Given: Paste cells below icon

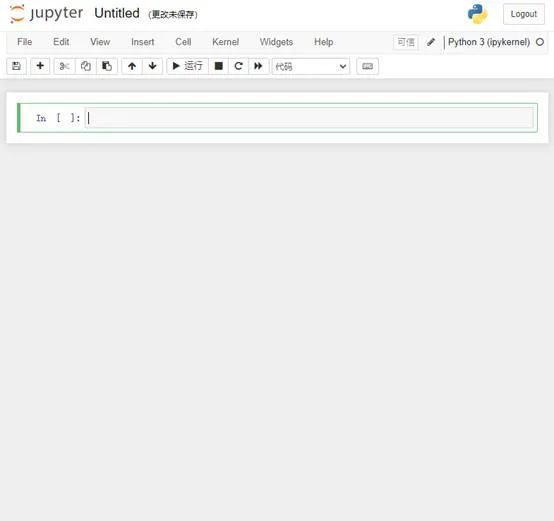Looking at the screenshot, I should coord(107,66).
